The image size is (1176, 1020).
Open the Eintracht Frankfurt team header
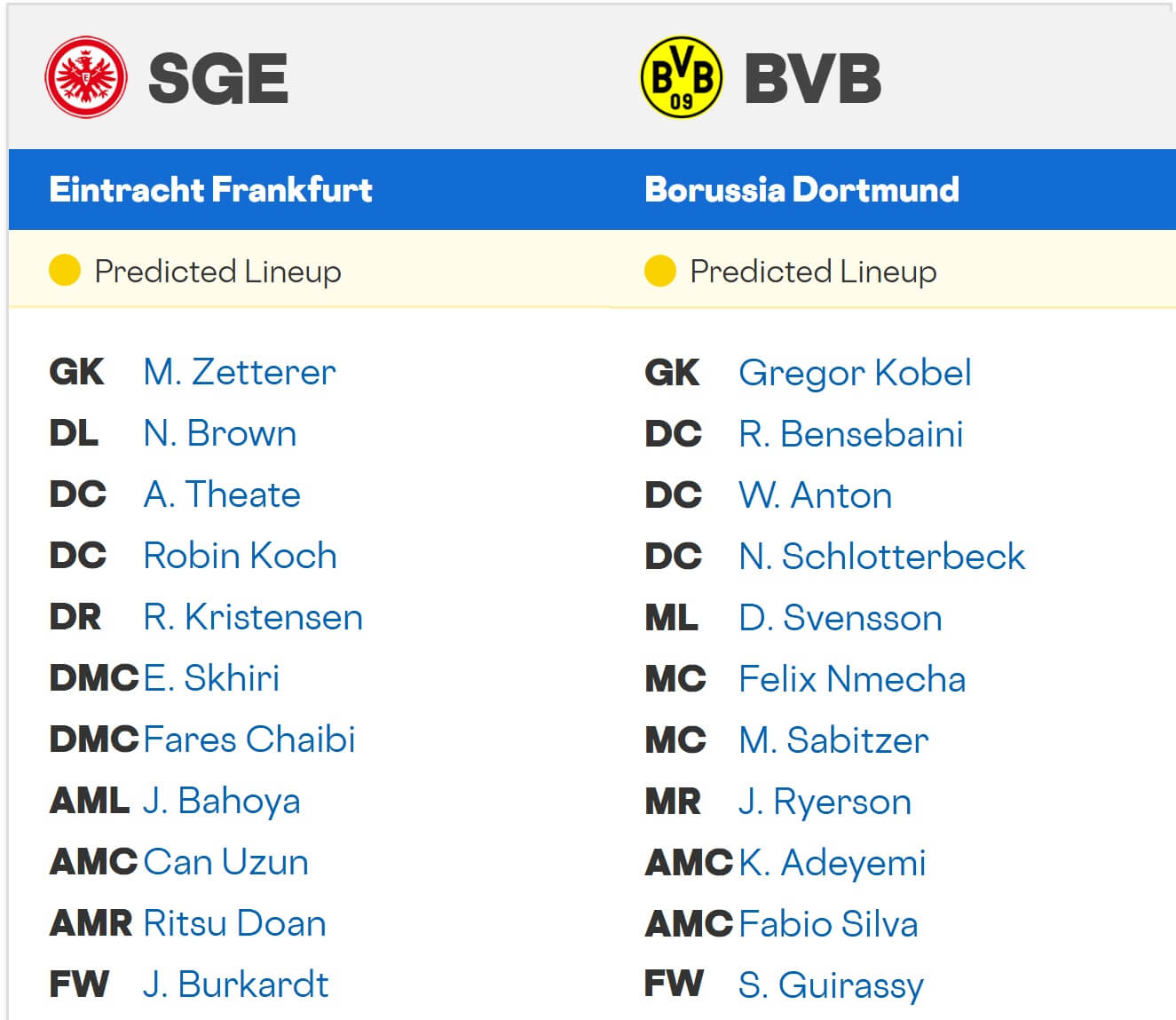tap(211, 190)
